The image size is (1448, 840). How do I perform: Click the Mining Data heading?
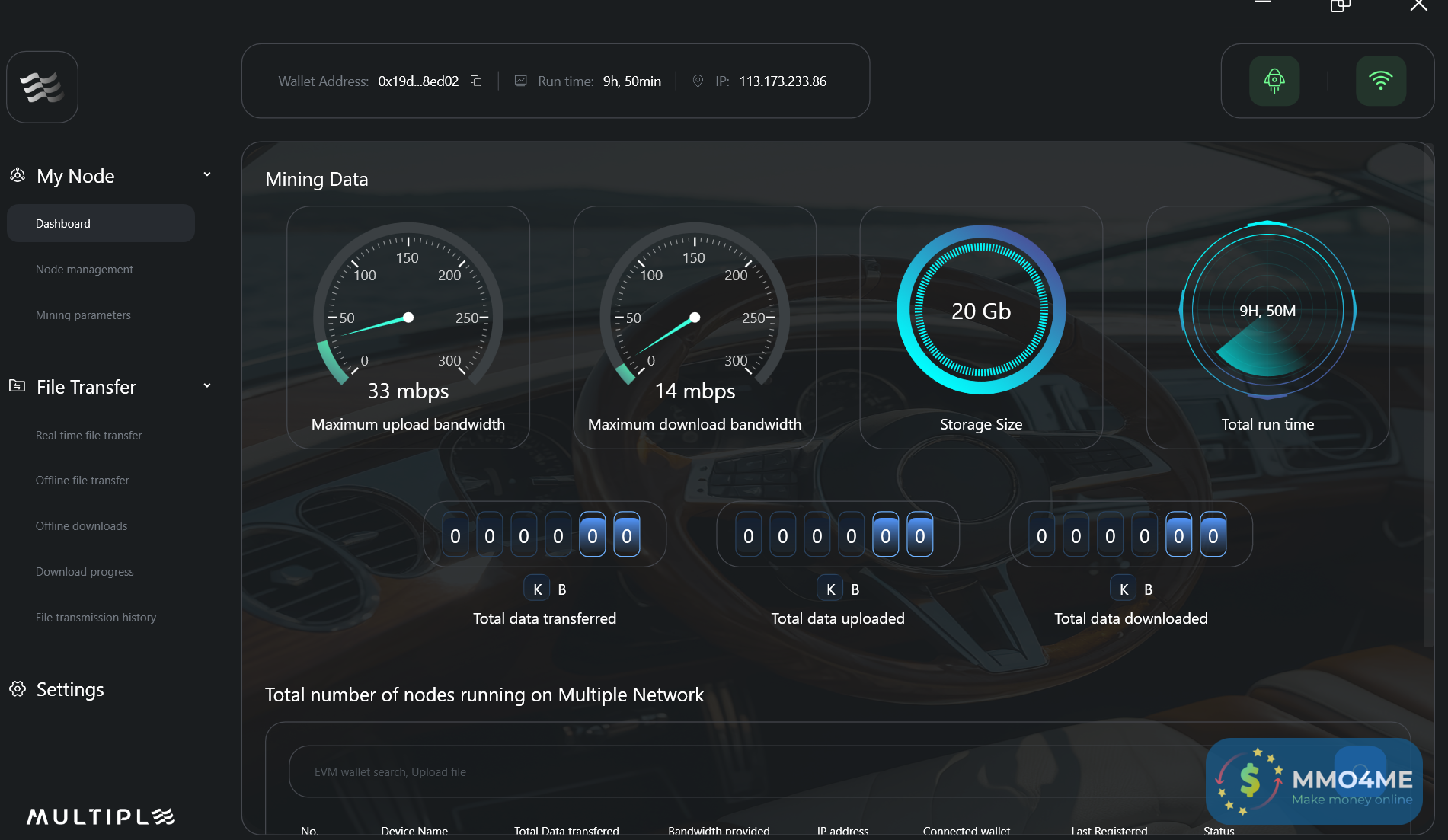(317, 179)
